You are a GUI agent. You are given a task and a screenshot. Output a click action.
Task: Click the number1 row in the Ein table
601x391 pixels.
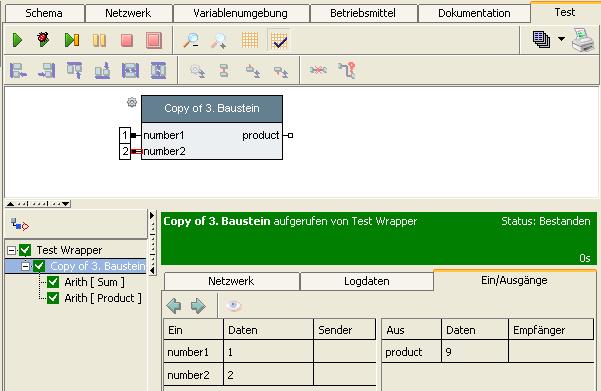[x=269, y=352]
